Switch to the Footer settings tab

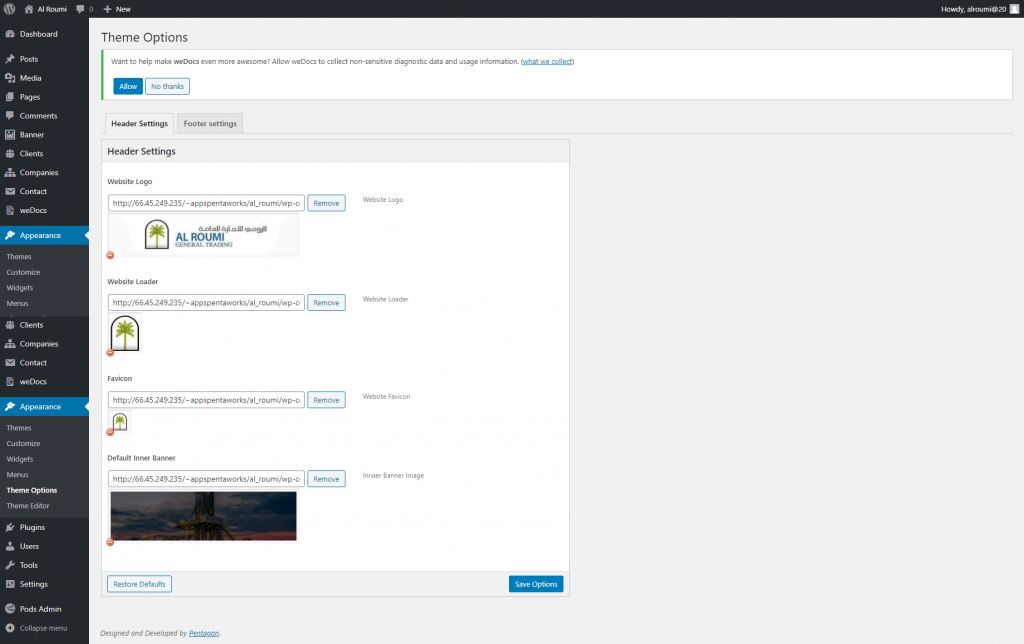click(x=210, y=123)
